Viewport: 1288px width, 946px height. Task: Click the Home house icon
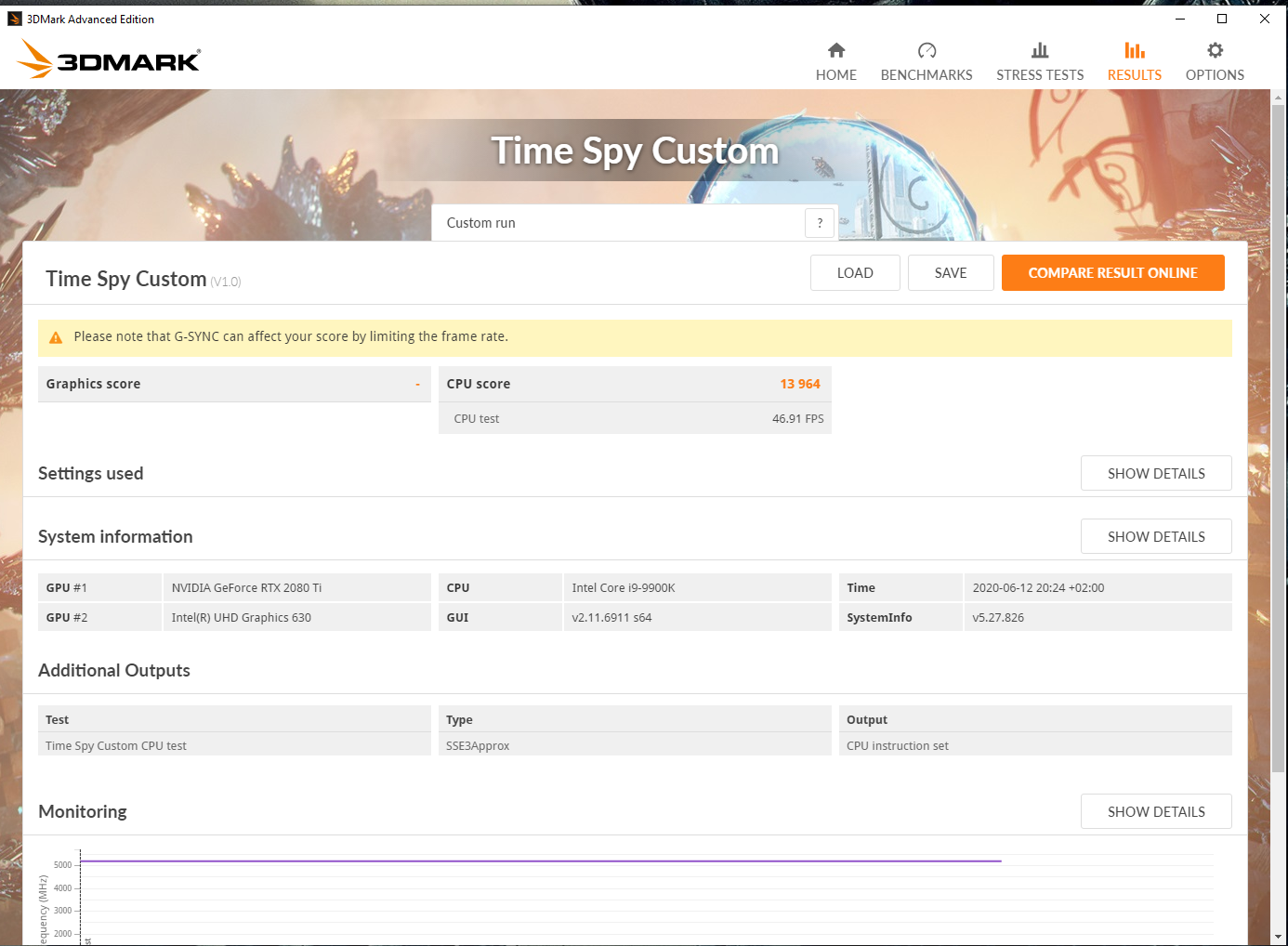coord(836,50)
